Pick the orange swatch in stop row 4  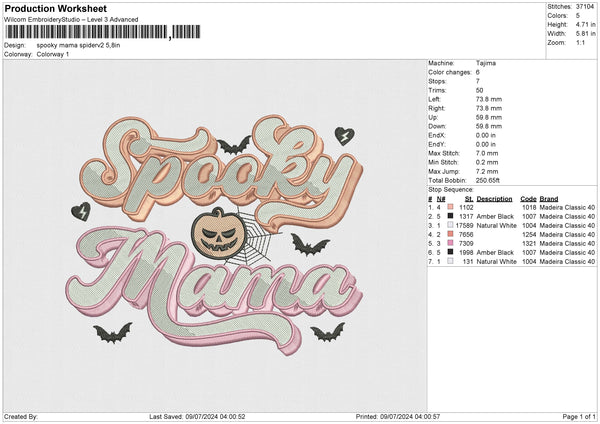(x=450, y=234)
